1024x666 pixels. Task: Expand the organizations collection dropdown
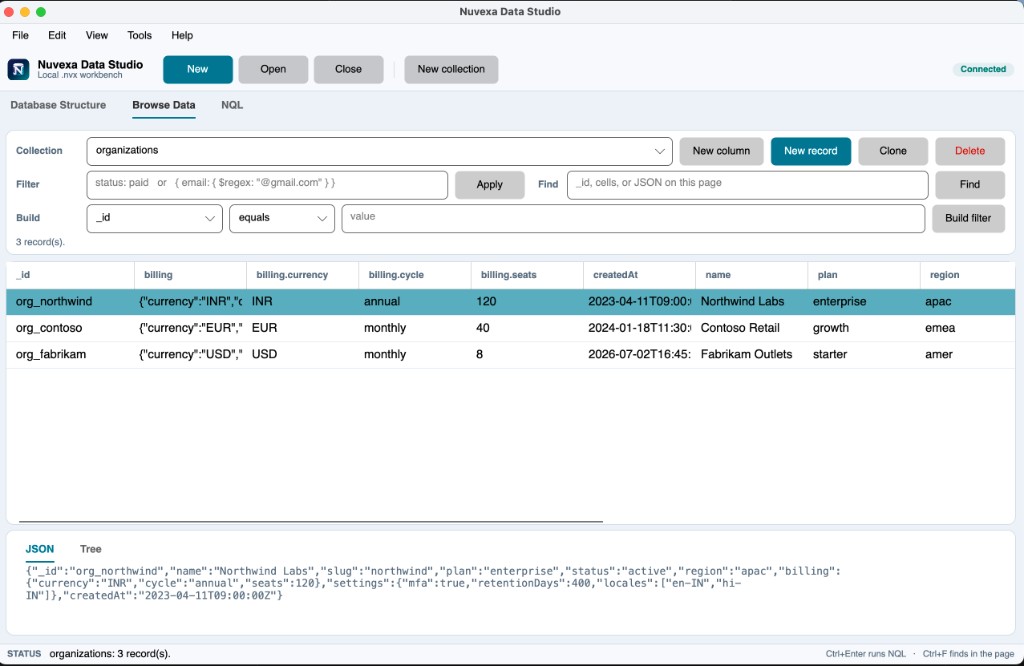coord(379,151)
